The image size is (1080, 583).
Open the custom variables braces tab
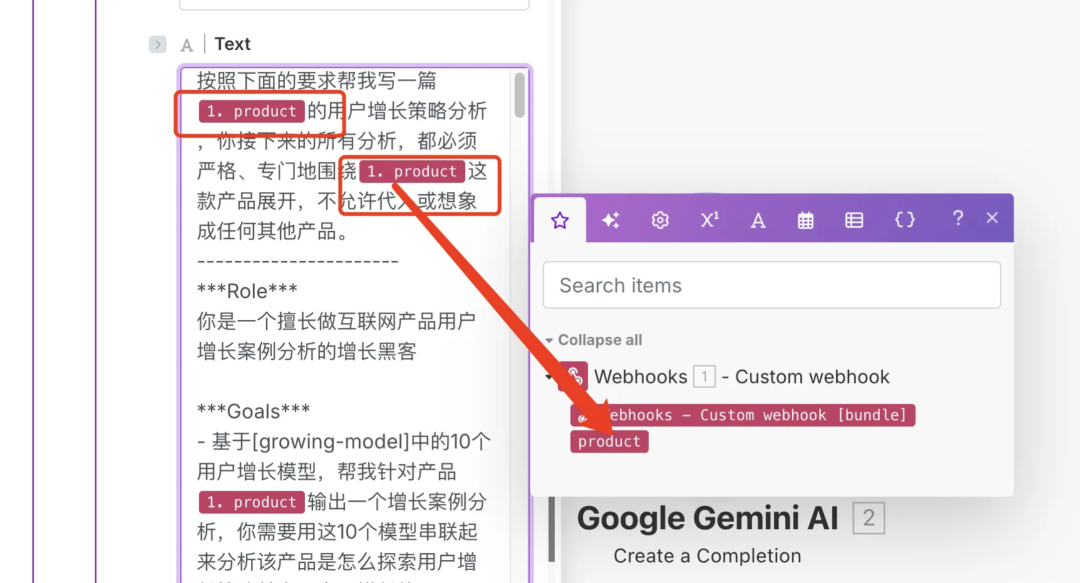[x=904, y=220]
